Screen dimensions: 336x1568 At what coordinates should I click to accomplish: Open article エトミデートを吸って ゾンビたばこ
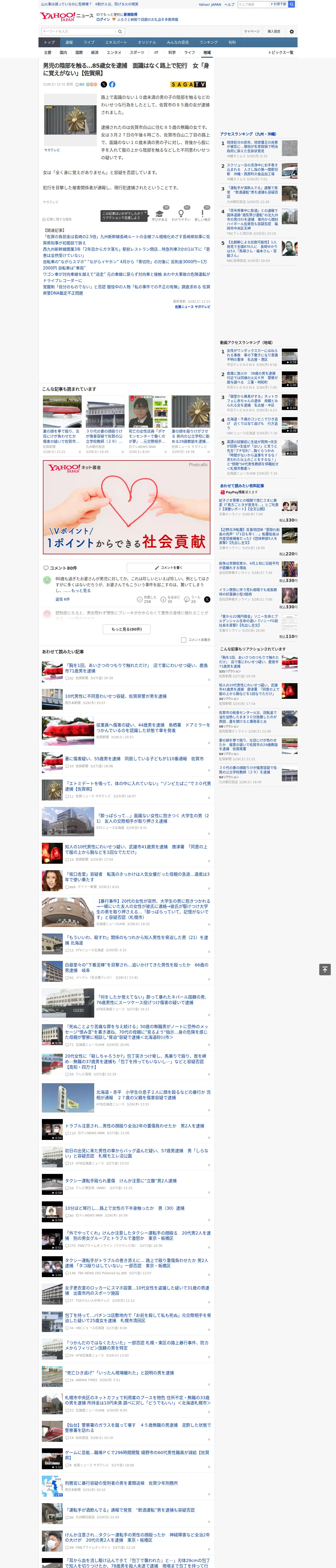(138, 786)
